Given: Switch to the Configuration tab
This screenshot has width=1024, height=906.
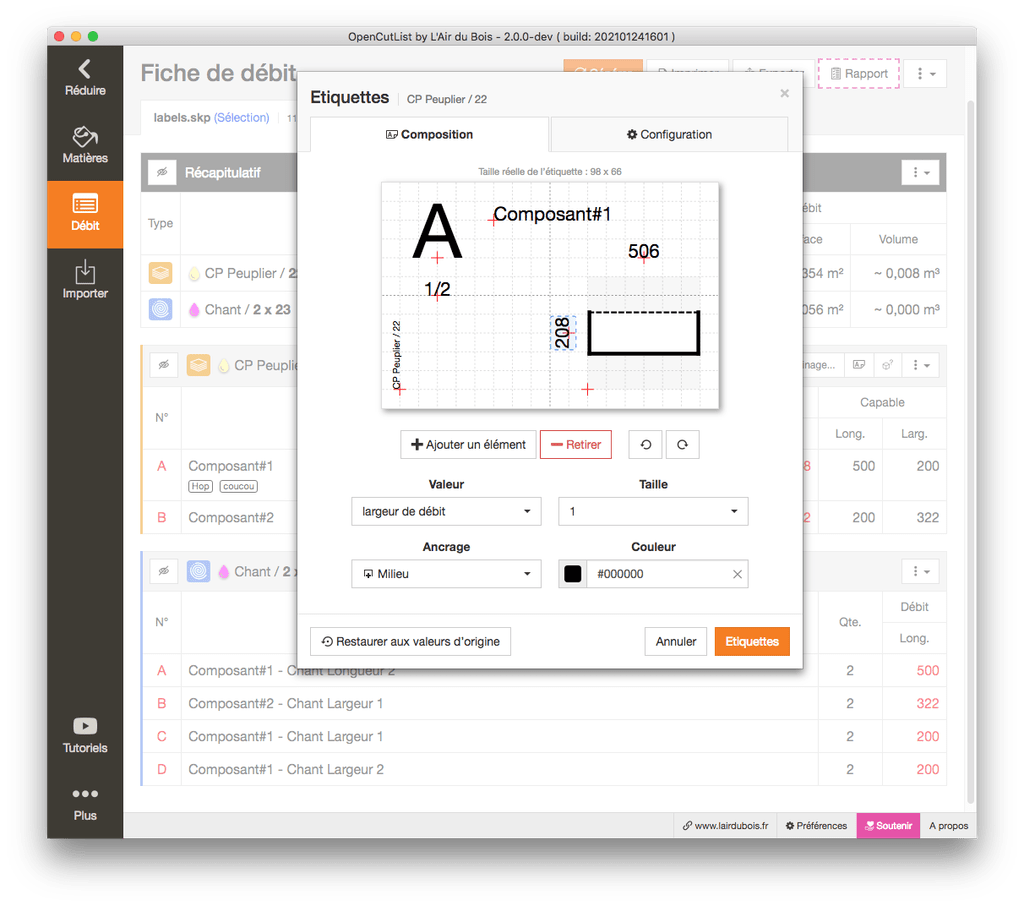Looking at the screenshot, I should click(x=669, y=135).
